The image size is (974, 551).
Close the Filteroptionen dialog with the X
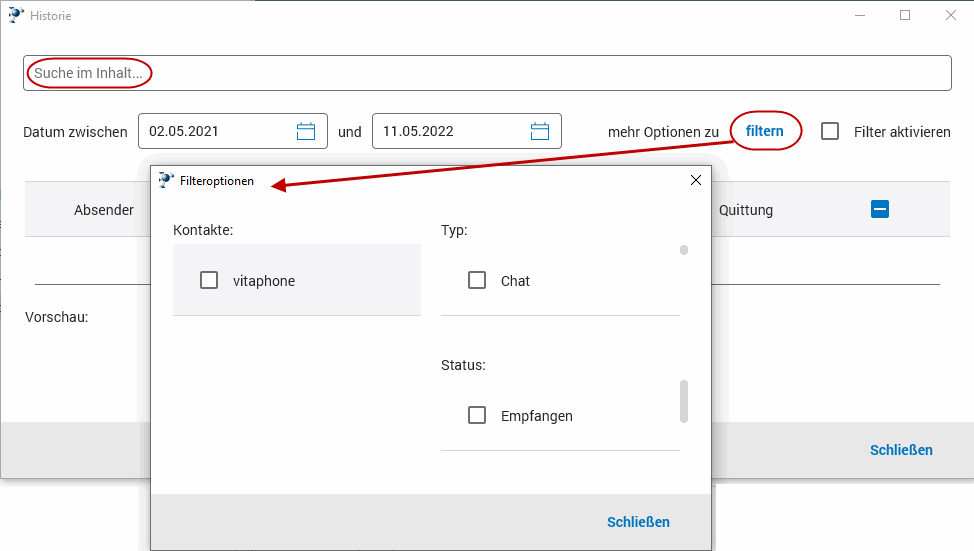coord(696,181)
